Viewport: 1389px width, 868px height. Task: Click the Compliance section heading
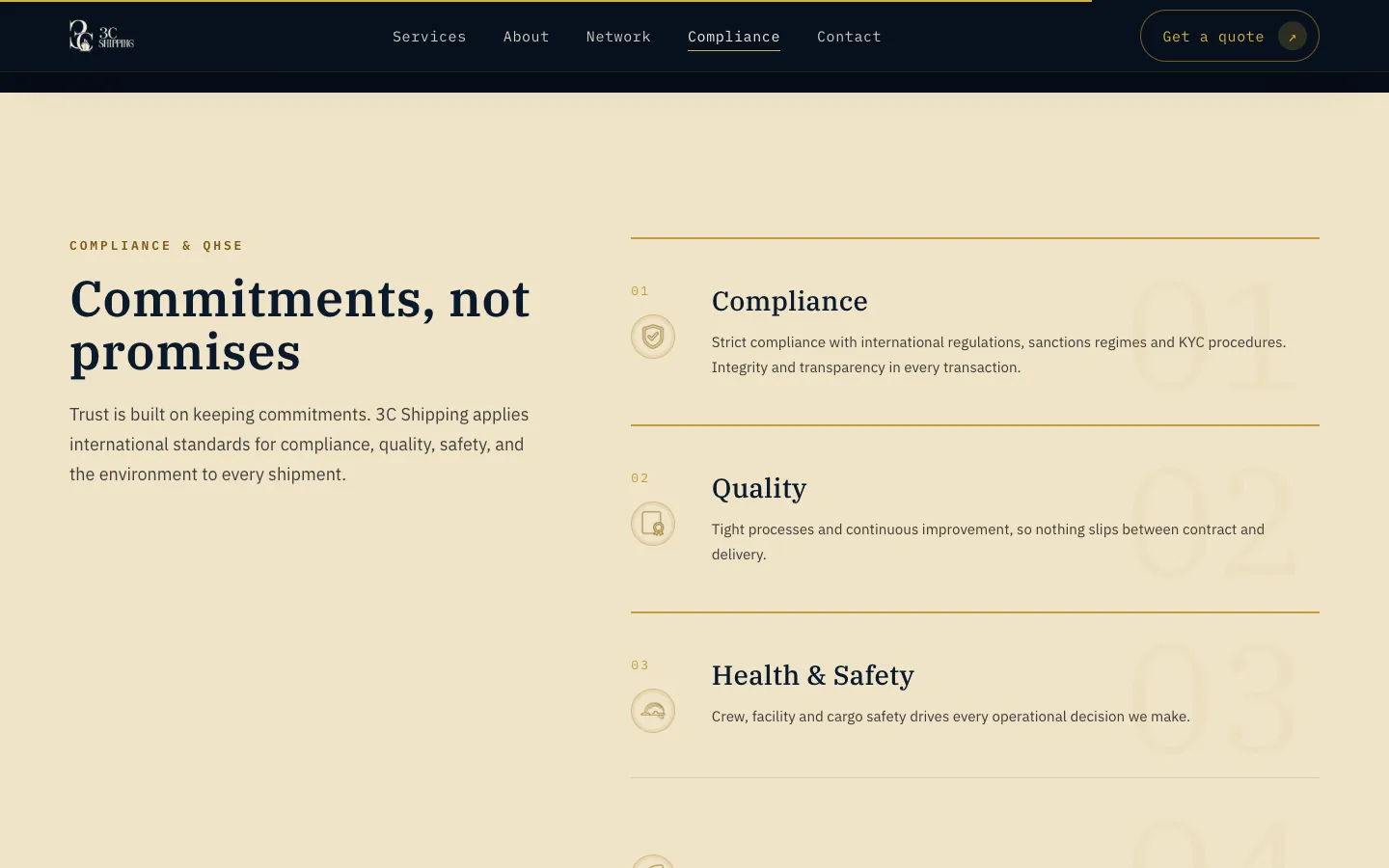(x=790, y=301)
